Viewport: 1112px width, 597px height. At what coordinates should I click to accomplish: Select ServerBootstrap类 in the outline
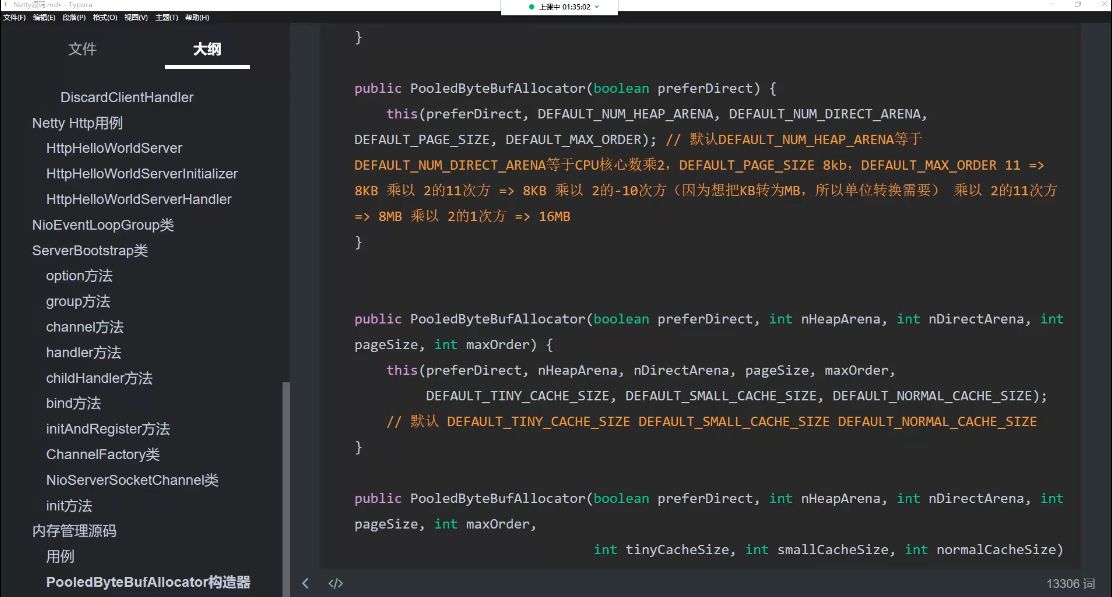pos(90,250)
